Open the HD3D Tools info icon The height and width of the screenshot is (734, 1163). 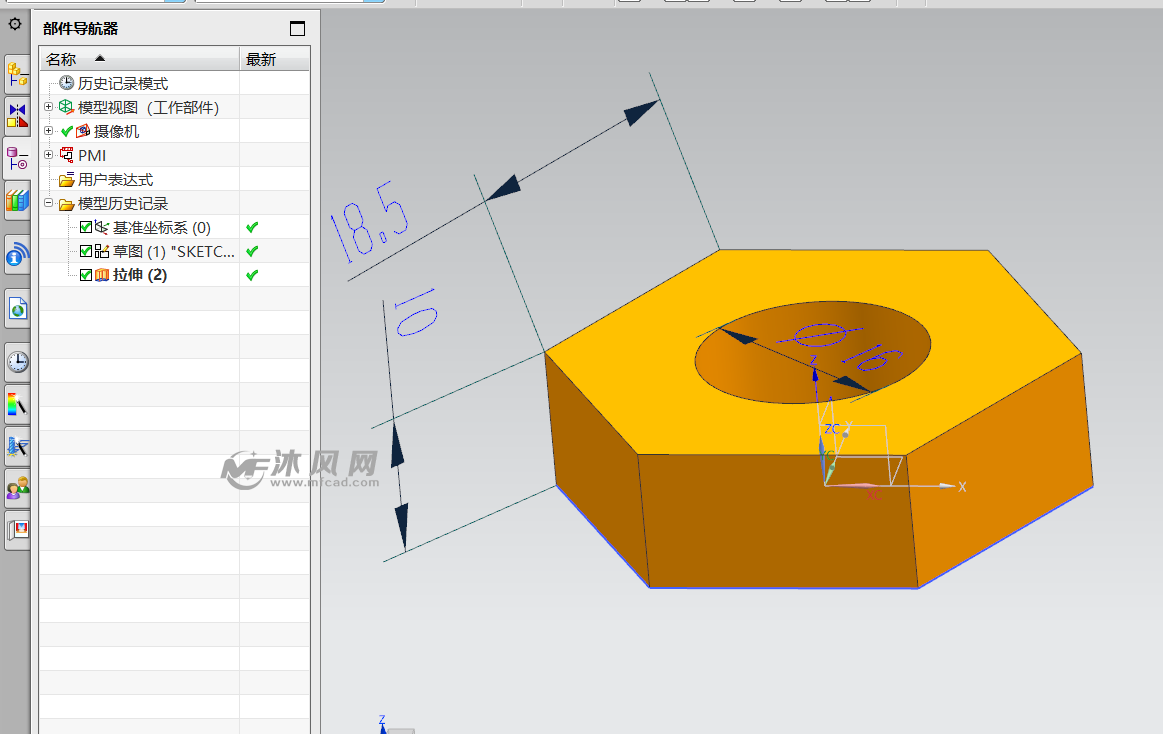tap(17, 255)
